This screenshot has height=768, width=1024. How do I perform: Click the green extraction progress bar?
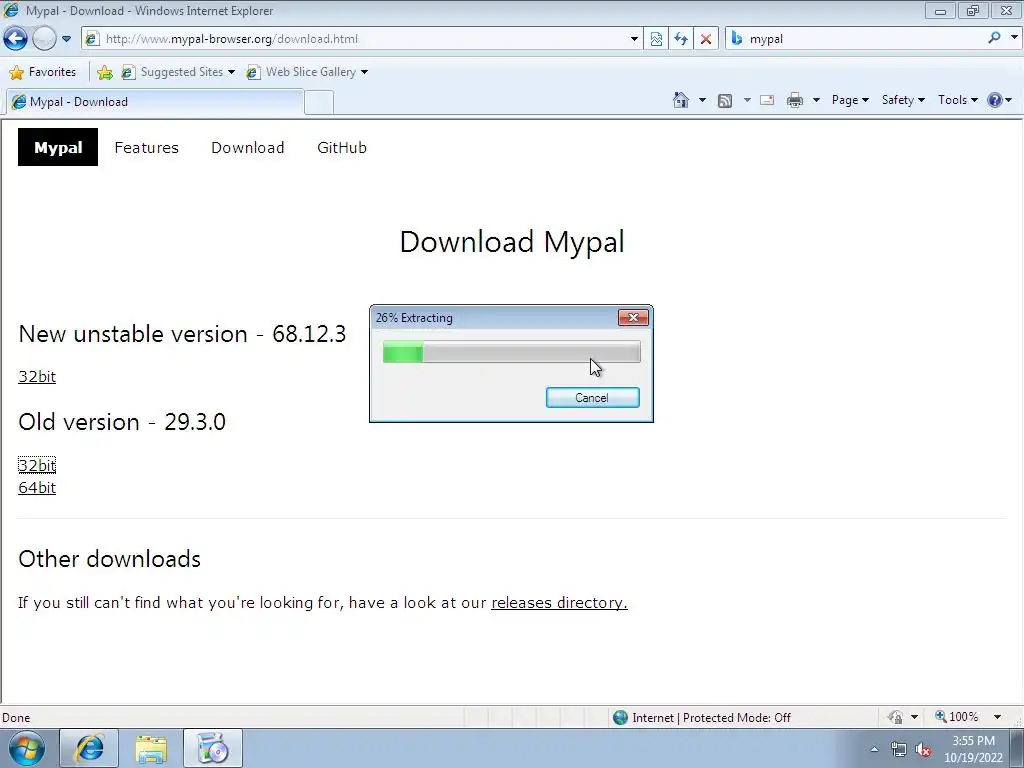(x=511, y=351)
